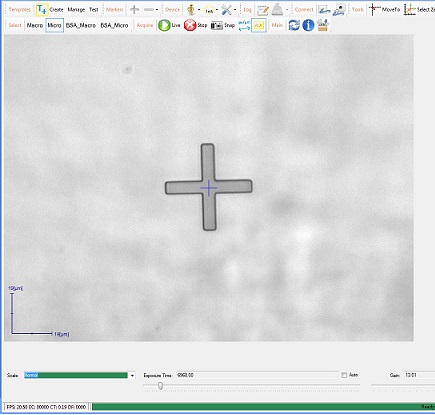Viewport: 435px width, 415px height.
Task: Expand dropdown arrow beside joystick icon
Action: point(199,10)
